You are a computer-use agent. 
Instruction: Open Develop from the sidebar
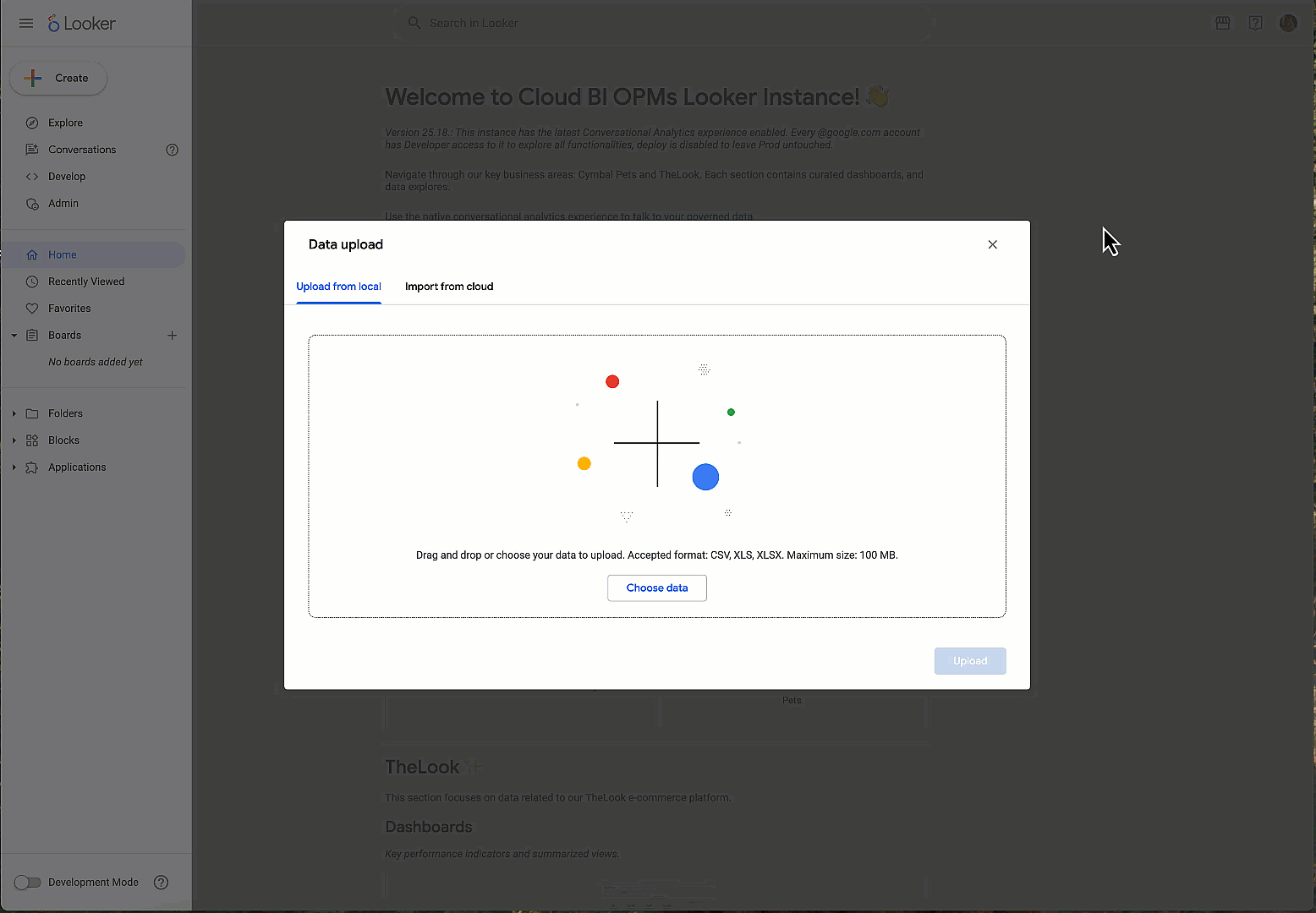click(x=31, y=176)
